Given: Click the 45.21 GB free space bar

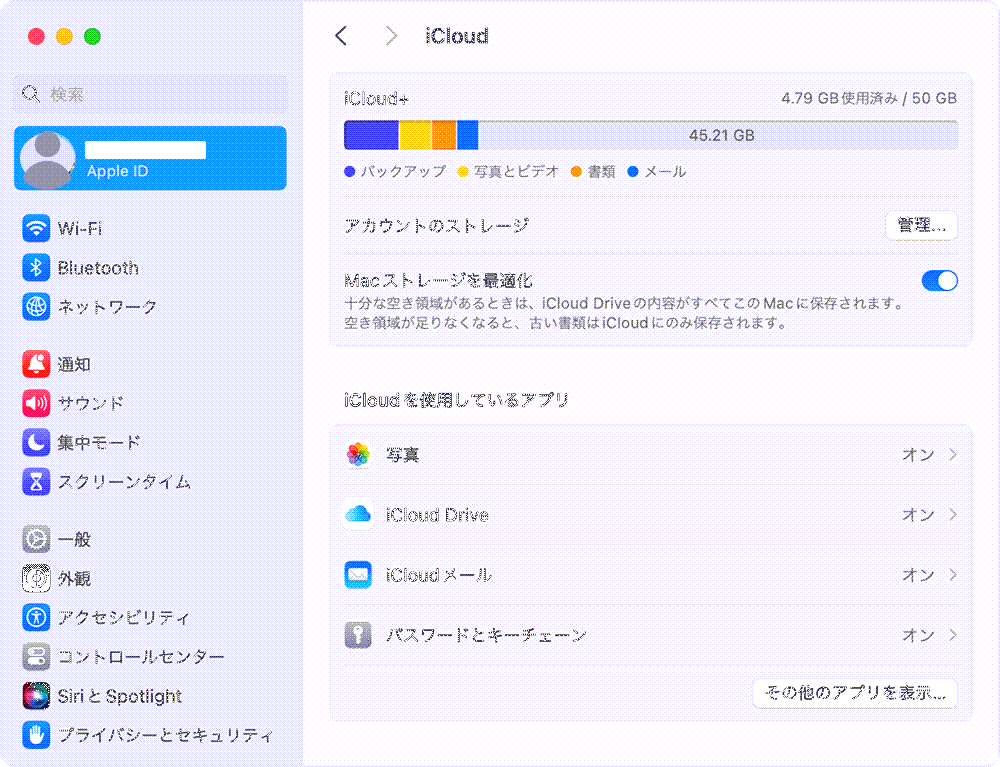Looking at the screenshot, I should pyautogui.click(x=718, y=135).
